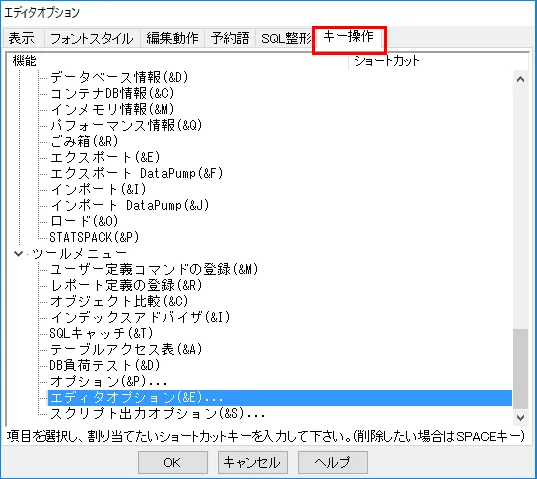
Task: Click the キャンセル button
Action: 252,463
